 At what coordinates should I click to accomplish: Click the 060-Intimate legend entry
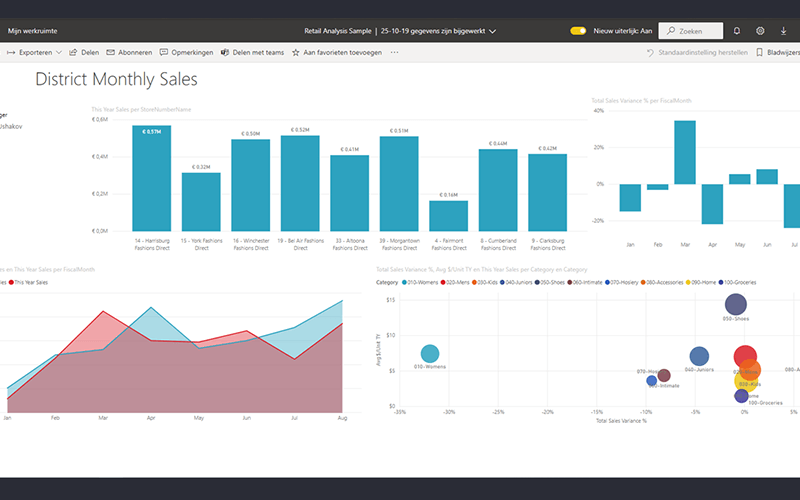[x=585, y=282]
